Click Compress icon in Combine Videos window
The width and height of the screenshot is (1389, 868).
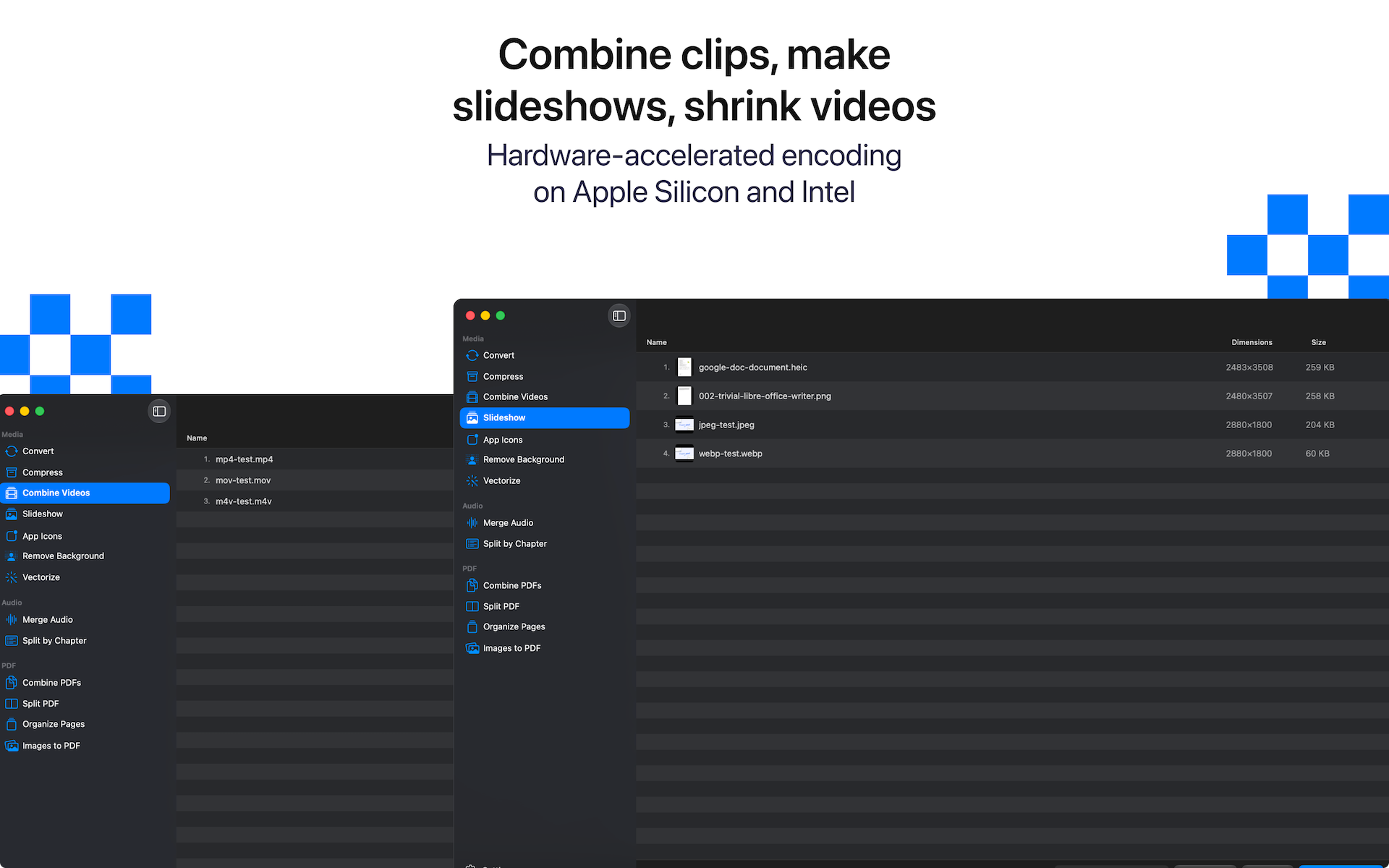12,472
